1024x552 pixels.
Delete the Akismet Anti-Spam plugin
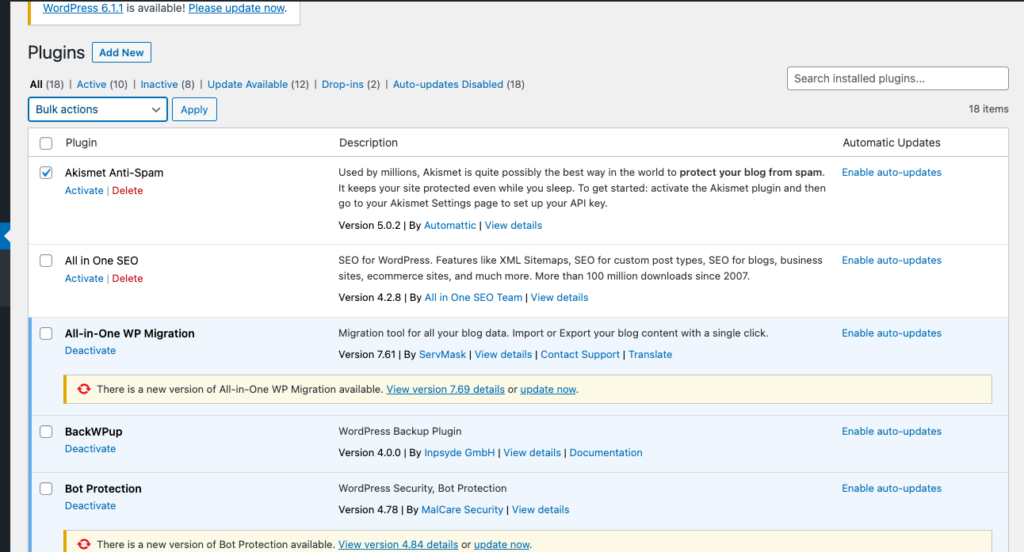coord(127,191)
